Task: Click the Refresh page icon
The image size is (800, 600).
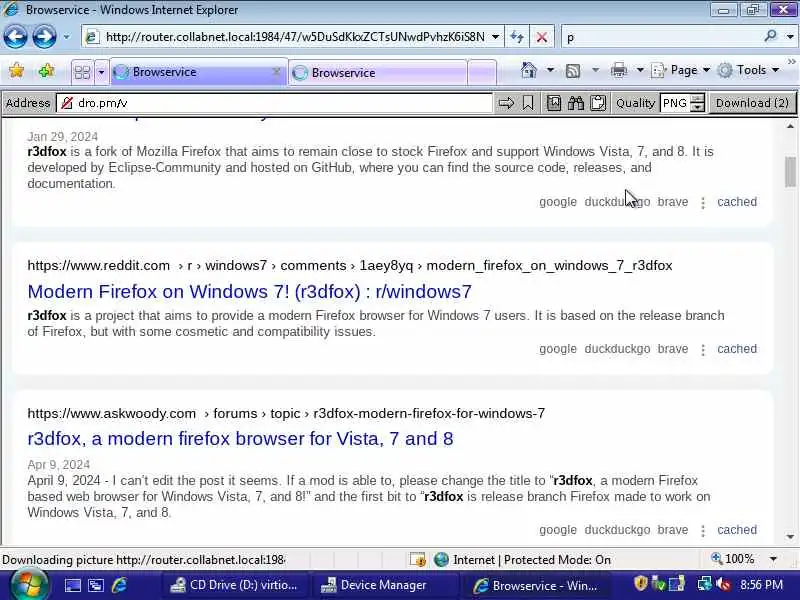Action: click(x=517, y=37)
